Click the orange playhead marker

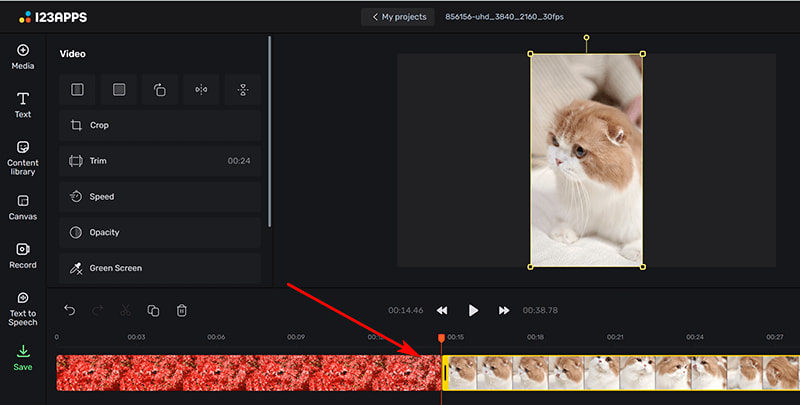(441, 338)
